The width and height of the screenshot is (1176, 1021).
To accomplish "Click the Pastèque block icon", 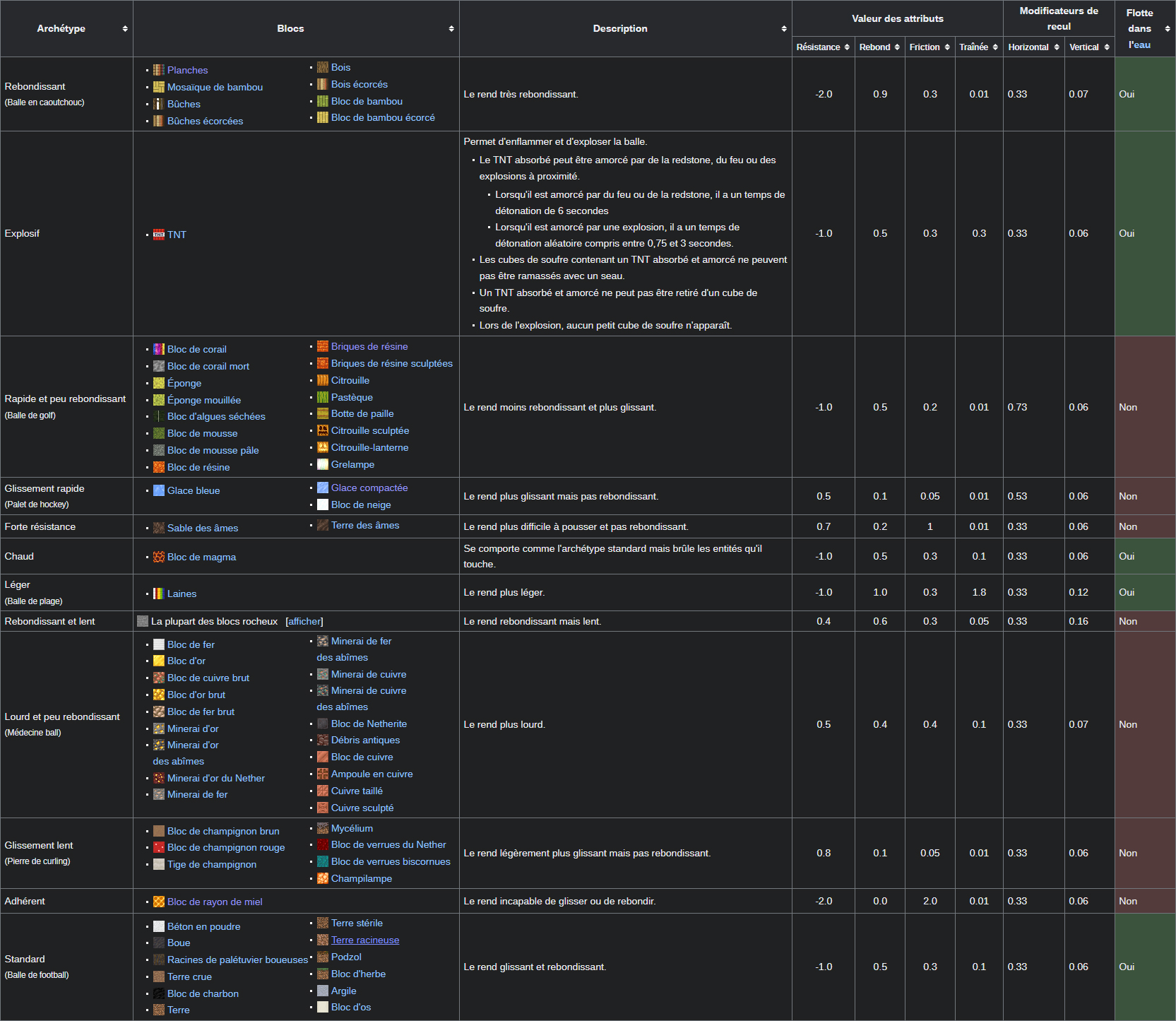I will (323, 397).
